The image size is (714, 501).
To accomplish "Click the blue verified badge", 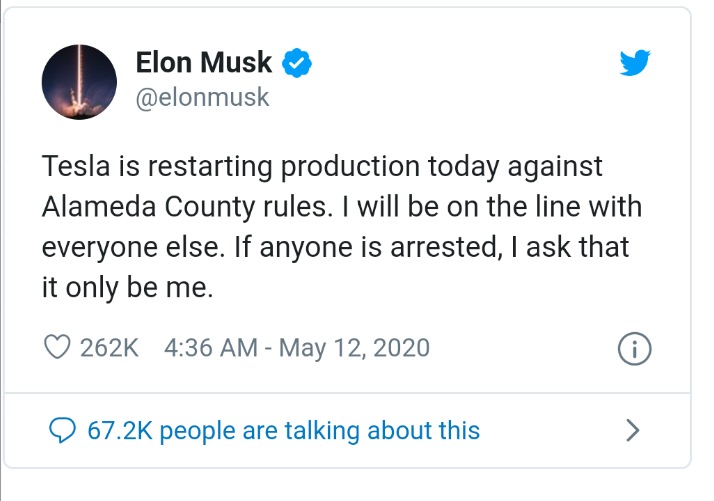I will click(x=297, y=62).
